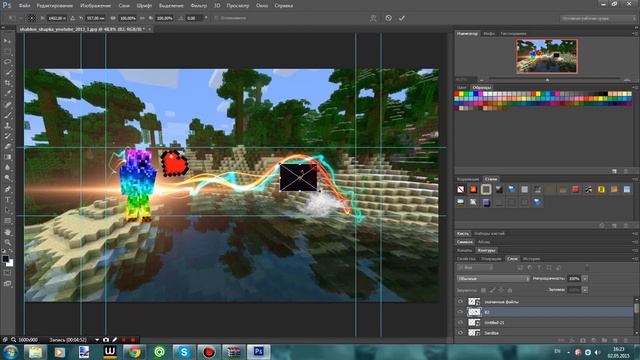Open the Layers panel flyout menu
The height and width of the screenshot is (360, 640).
pyautogui.click(x=635, y=258)
